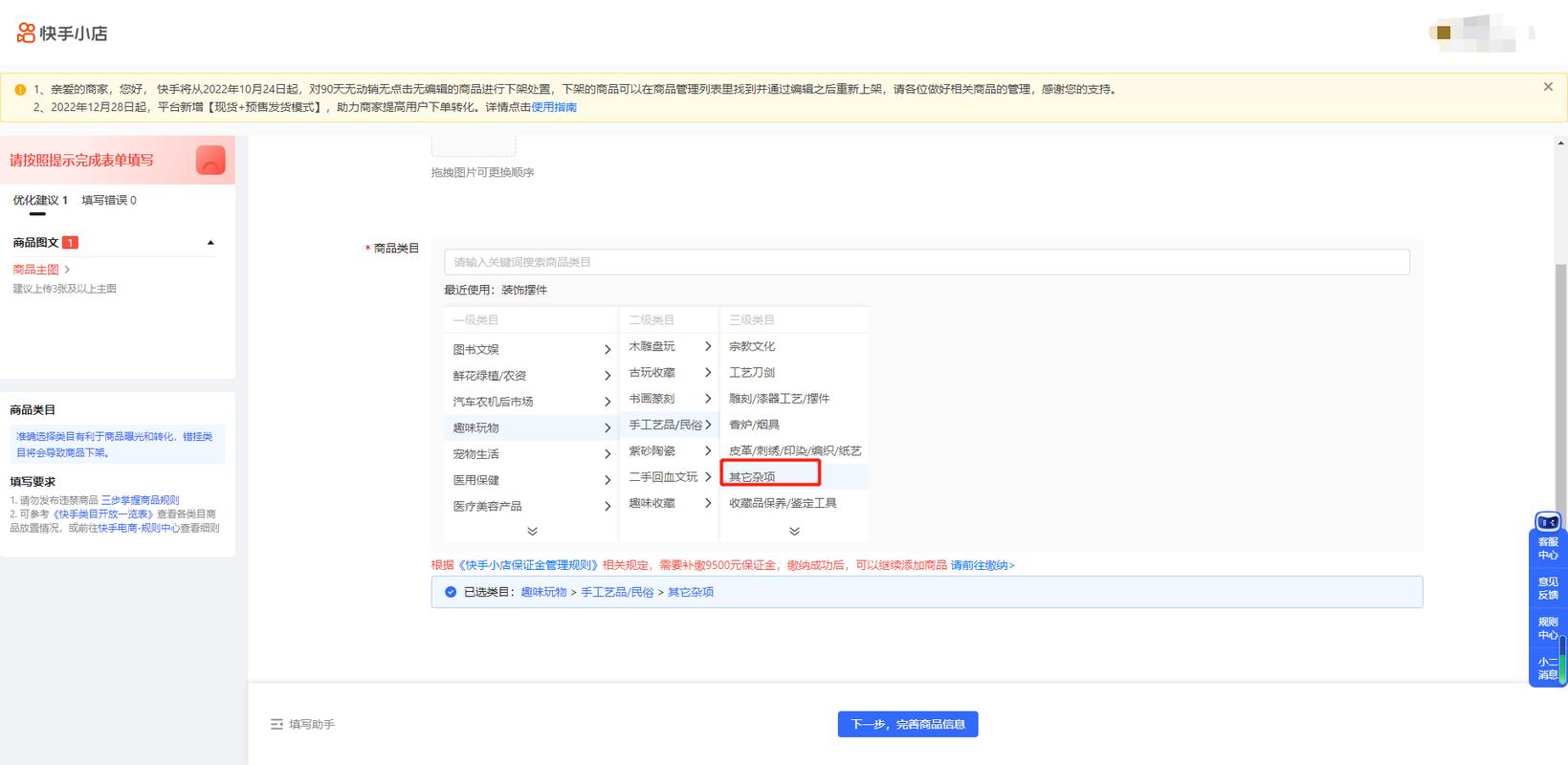
Task: Expand arrow next to 书画篆刻
Action: coord(708,398)
